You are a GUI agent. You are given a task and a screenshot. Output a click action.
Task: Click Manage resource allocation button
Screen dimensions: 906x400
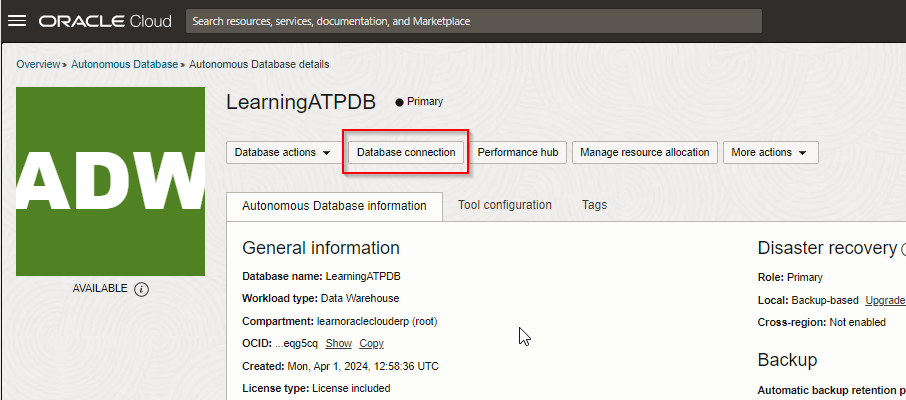(645, 153)
